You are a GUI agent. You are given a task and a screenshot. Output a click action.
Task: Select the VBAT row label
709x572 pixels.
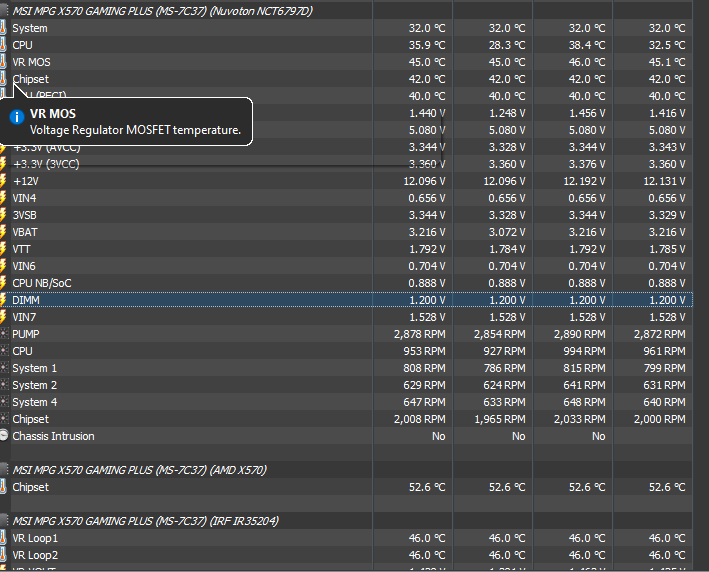pyautogui.click(x=25, y=232)
